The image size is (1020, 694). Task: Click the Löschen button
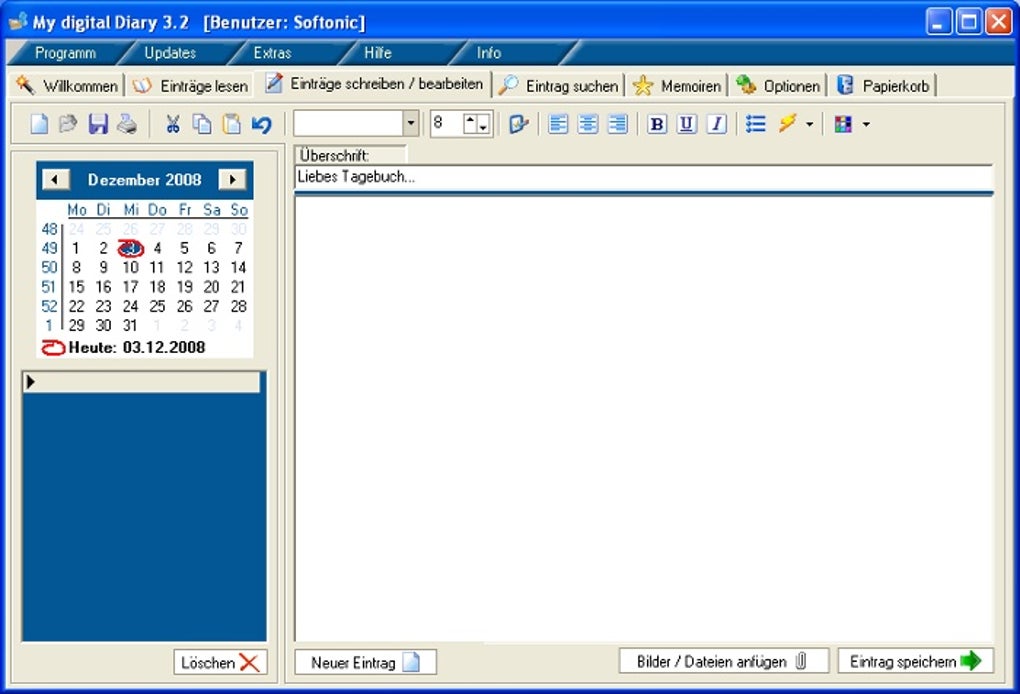(x=220, y=662)
